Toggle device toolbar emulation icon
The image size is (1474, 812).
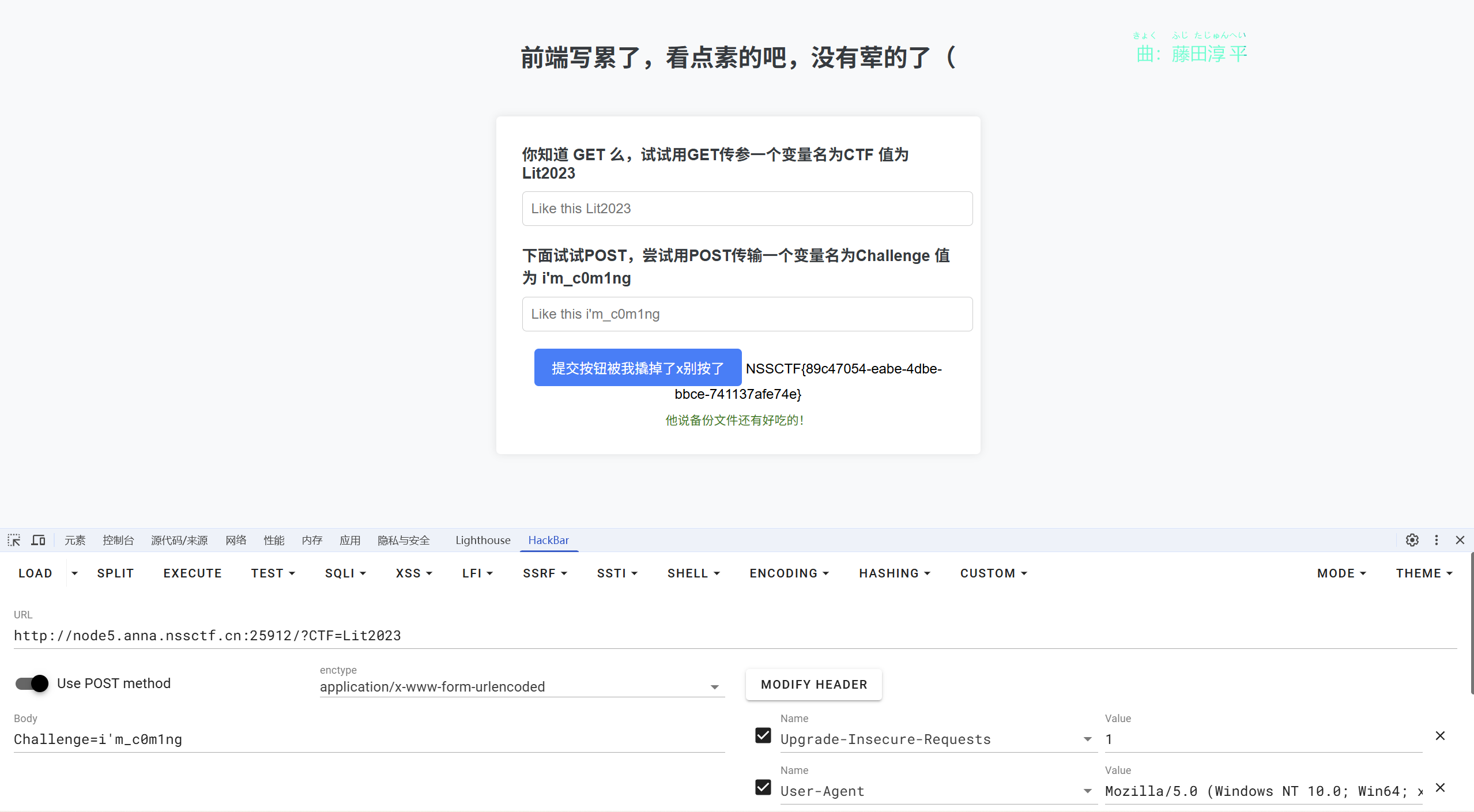click(x=38, y=540)
